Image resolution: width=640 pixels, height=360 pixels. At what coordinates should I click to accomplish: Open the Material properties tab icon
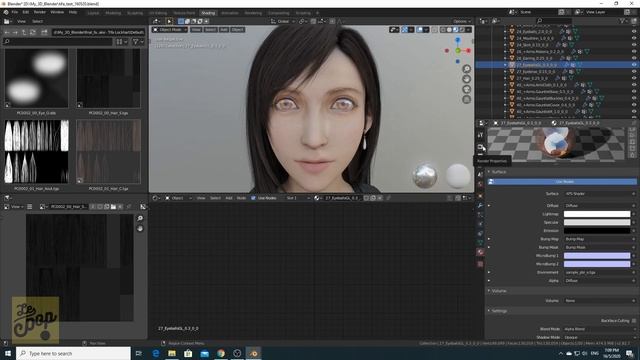point(480,252)
